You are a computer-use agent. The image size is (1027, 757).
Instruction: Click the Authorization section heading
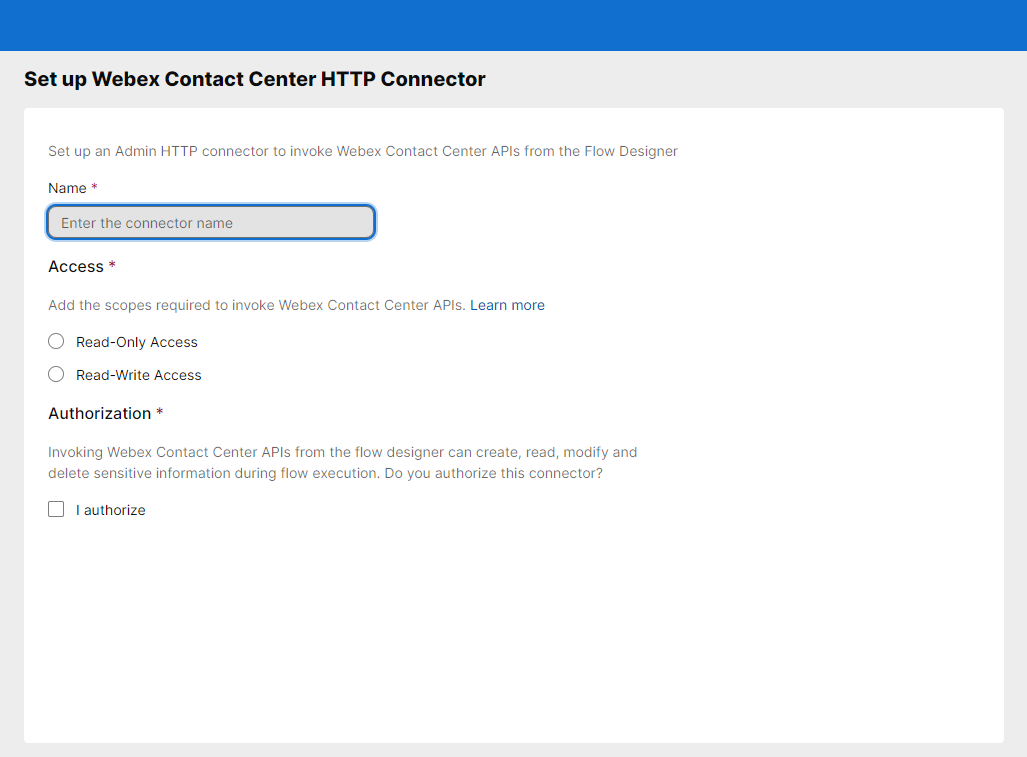pos(100,413)
